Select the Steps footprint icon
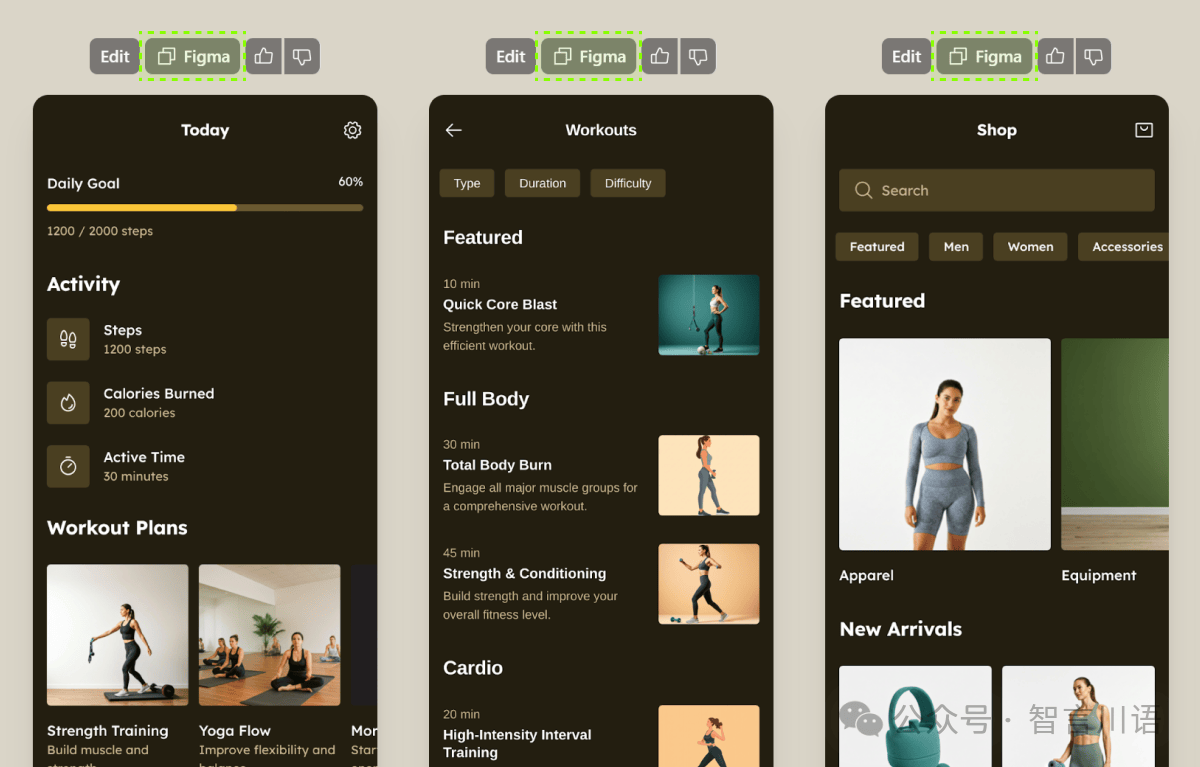This screenshot has width=1200, height=767. [68, 339]
